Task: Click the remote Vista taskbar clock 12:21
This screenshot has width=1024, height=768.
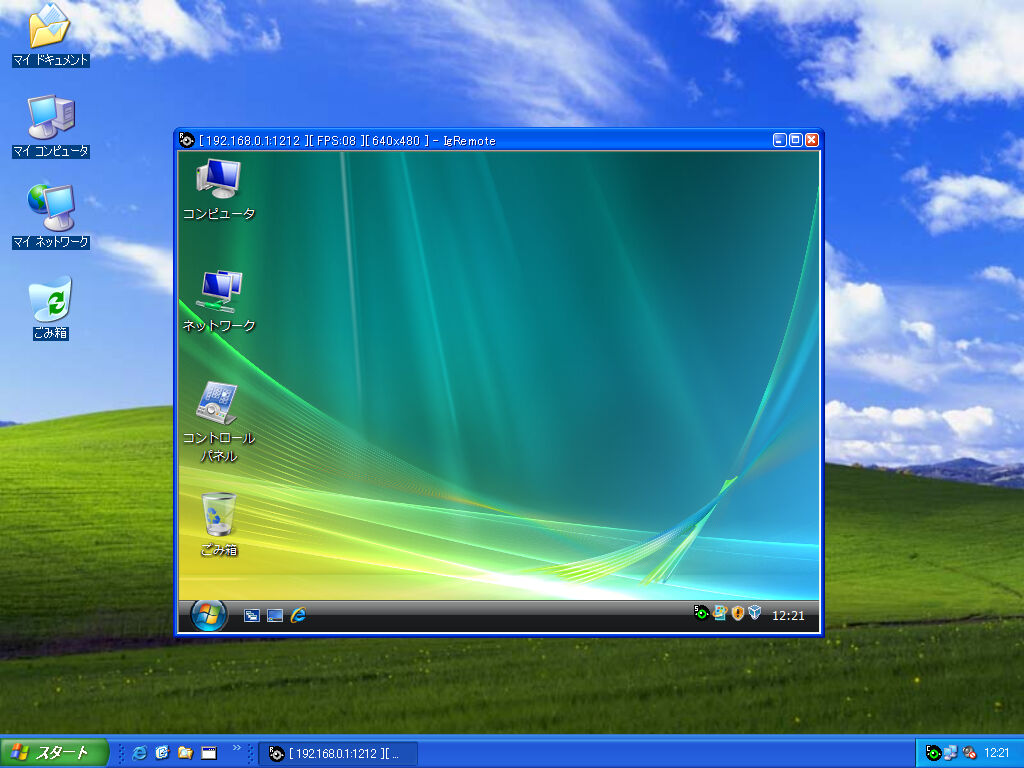Action: 788,615
